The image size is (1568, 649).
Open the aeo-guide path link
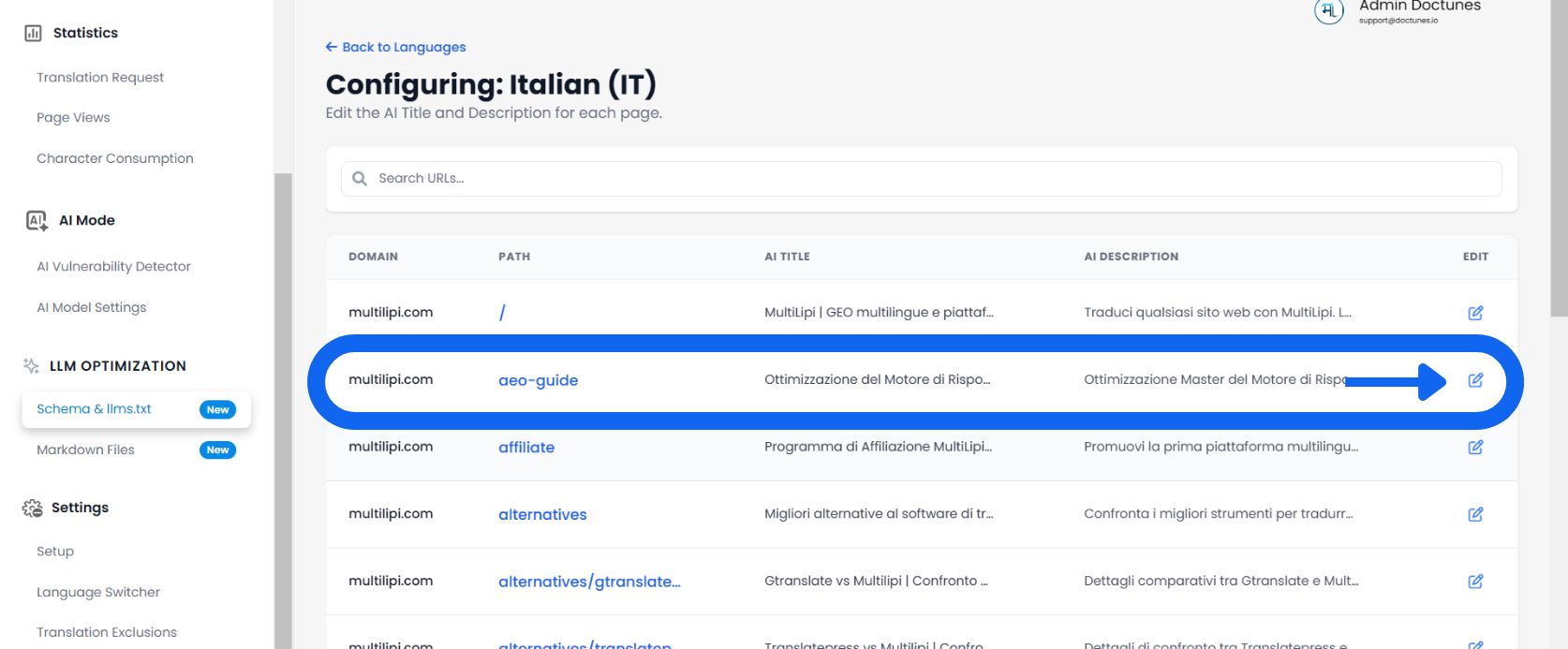(x=538, y=380)
